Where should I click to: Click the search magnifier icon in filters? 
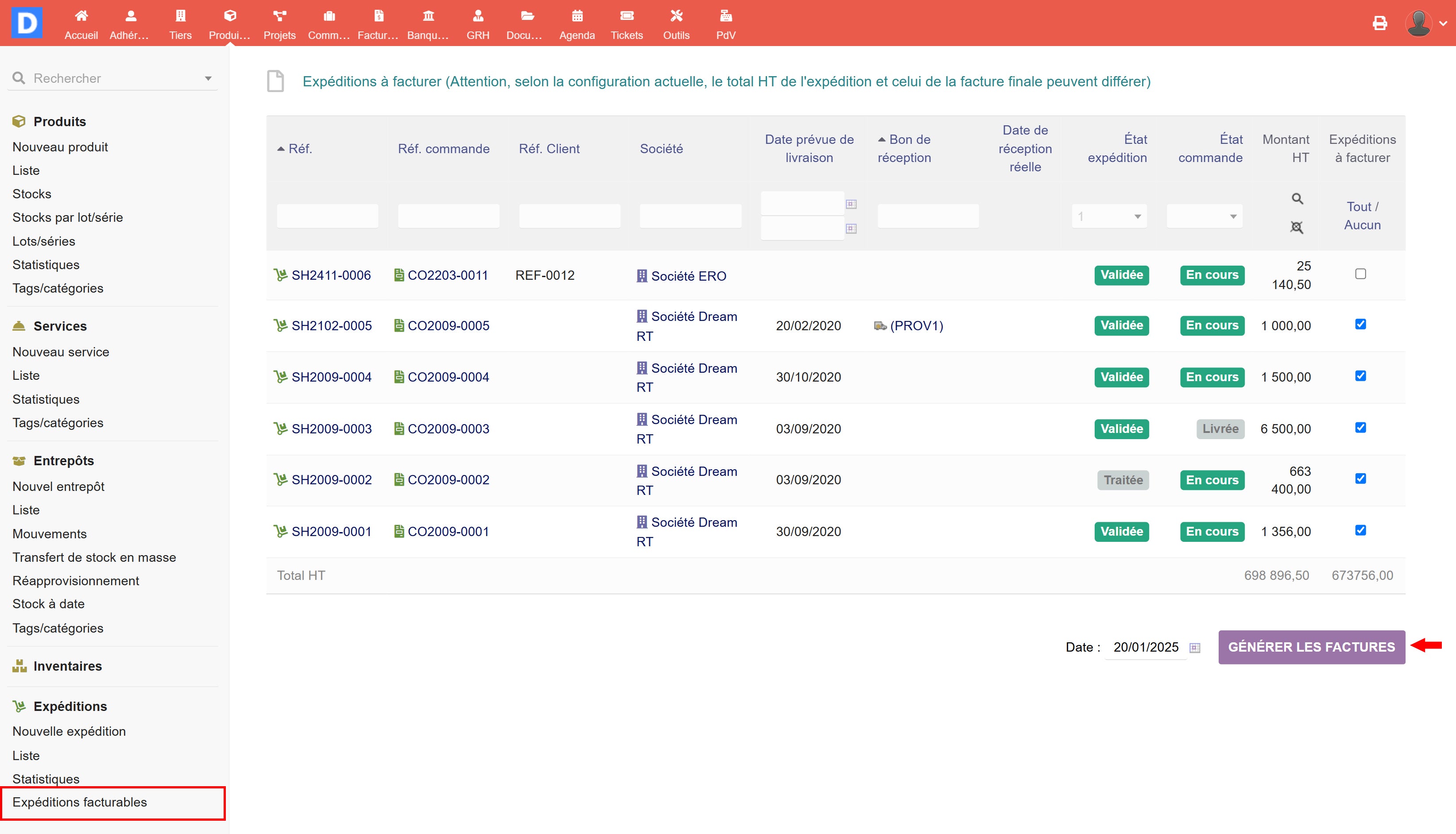pos(1297,199)
